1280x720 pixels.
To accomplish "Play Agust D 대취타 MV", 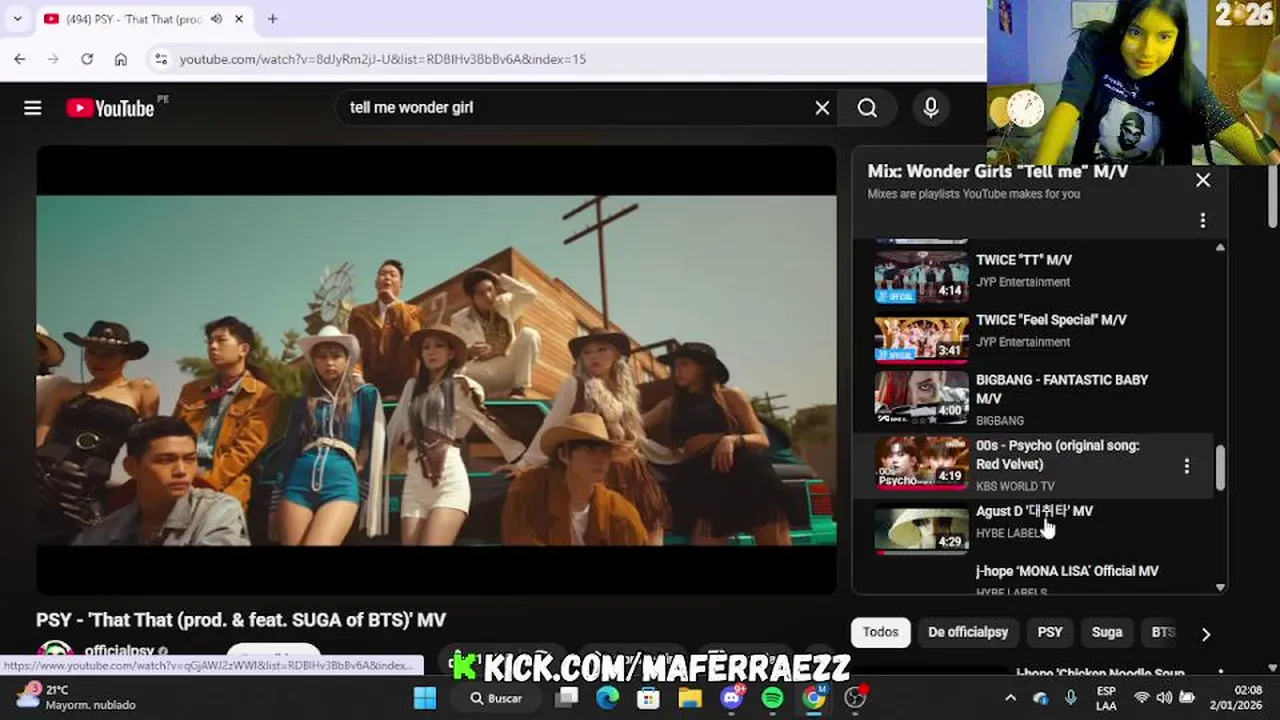I will pyautogui.click(x=1034, y=511).
